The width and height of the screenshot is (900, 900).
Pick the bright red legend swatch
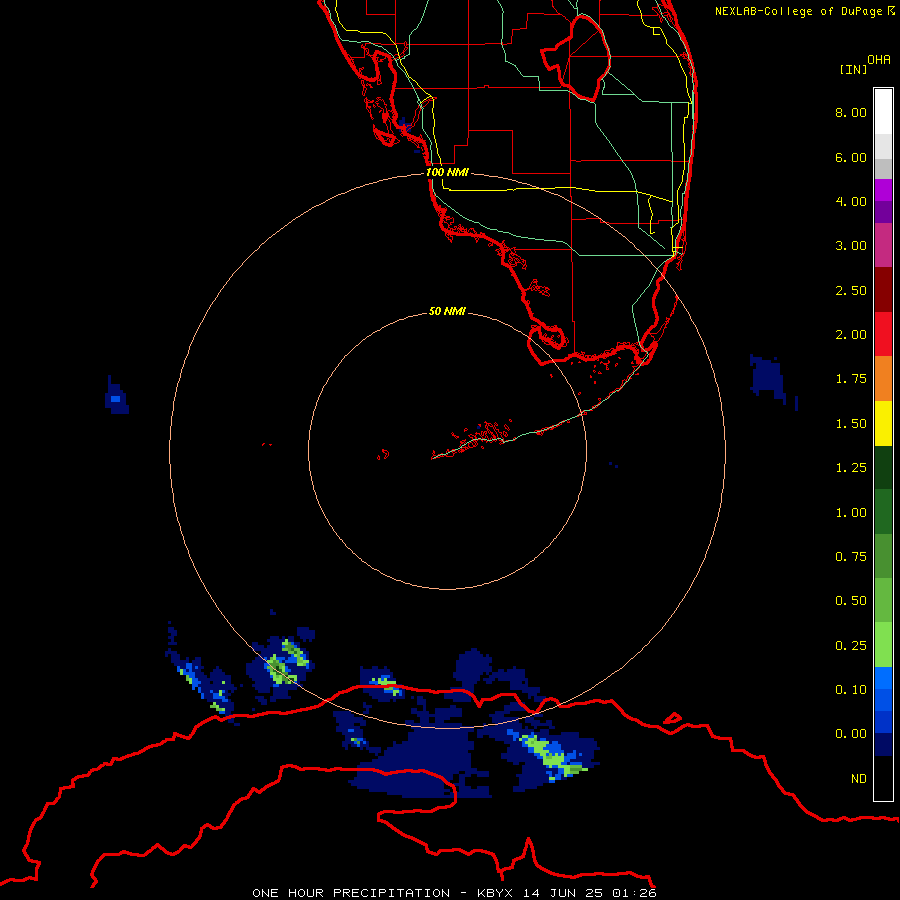pyautogui.click(x=883, y=334)
